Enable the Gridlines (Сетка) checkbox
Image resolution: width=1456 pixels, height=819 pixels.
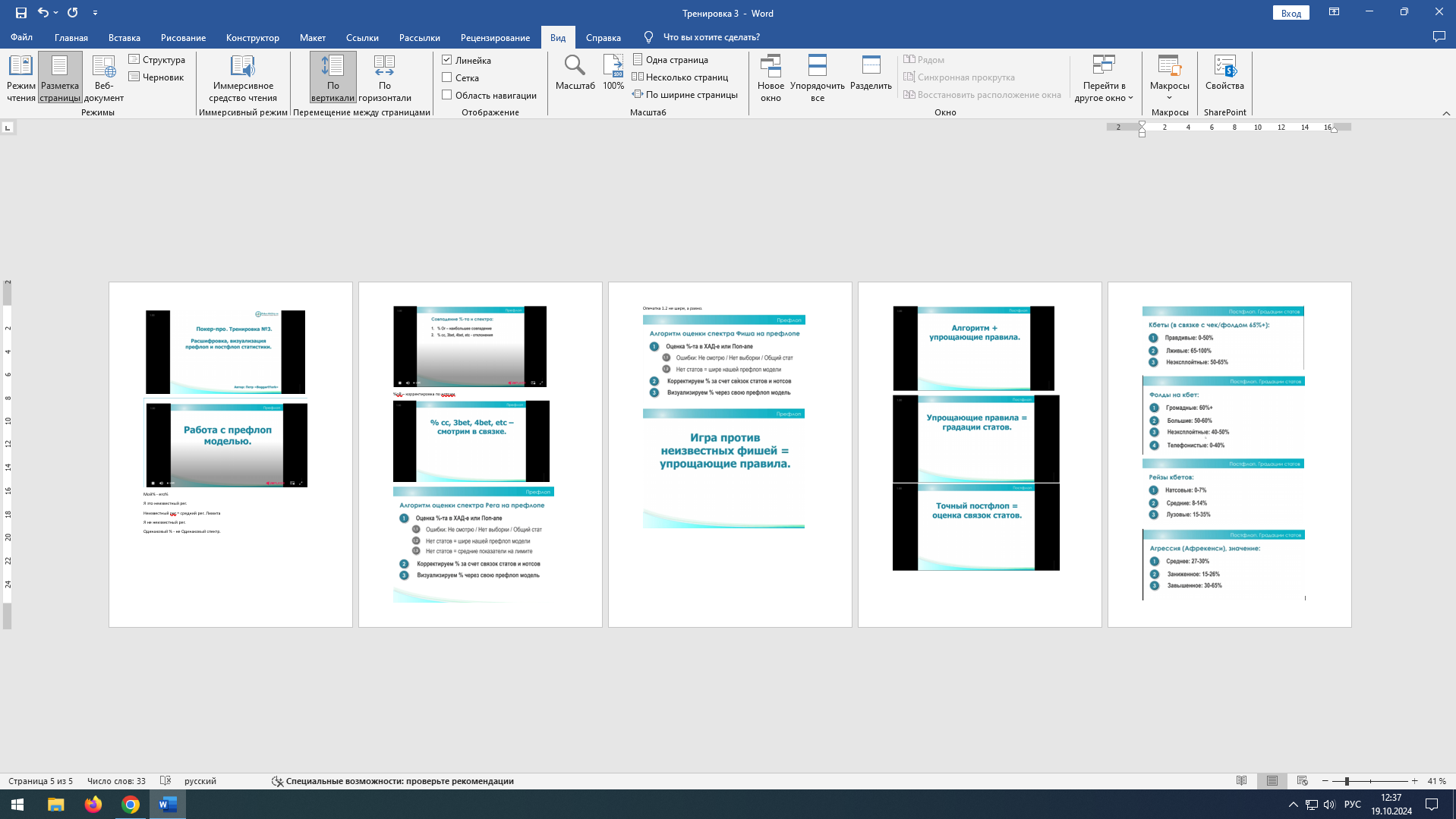pos(447,77)
